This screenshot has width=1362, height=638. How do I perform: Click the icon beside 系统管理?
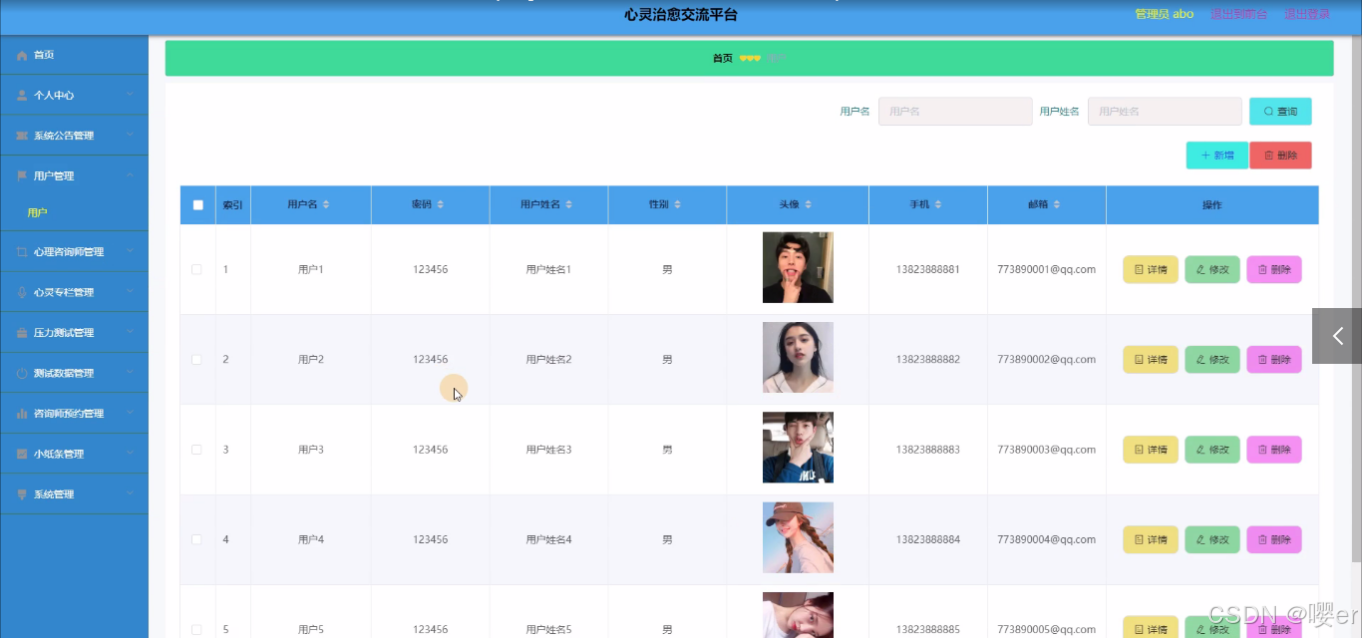[x=22, y=494]
